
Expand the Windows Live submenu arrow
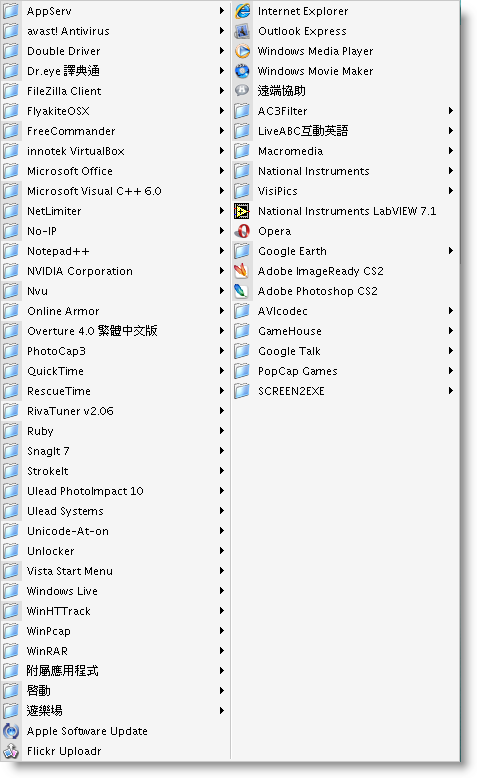tap(222, 591)
